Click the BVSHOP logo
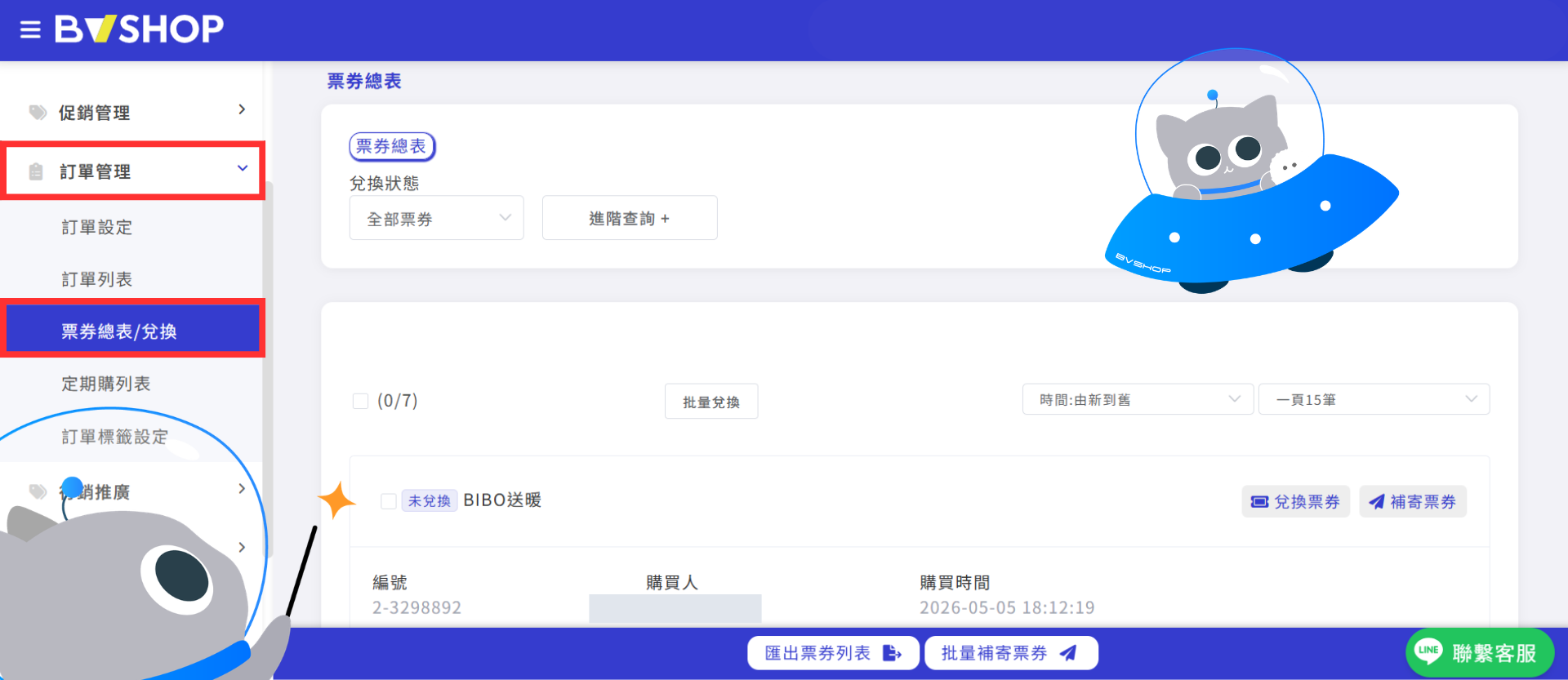The height and width of the screenshot is (680, 1568). [139, 29]
